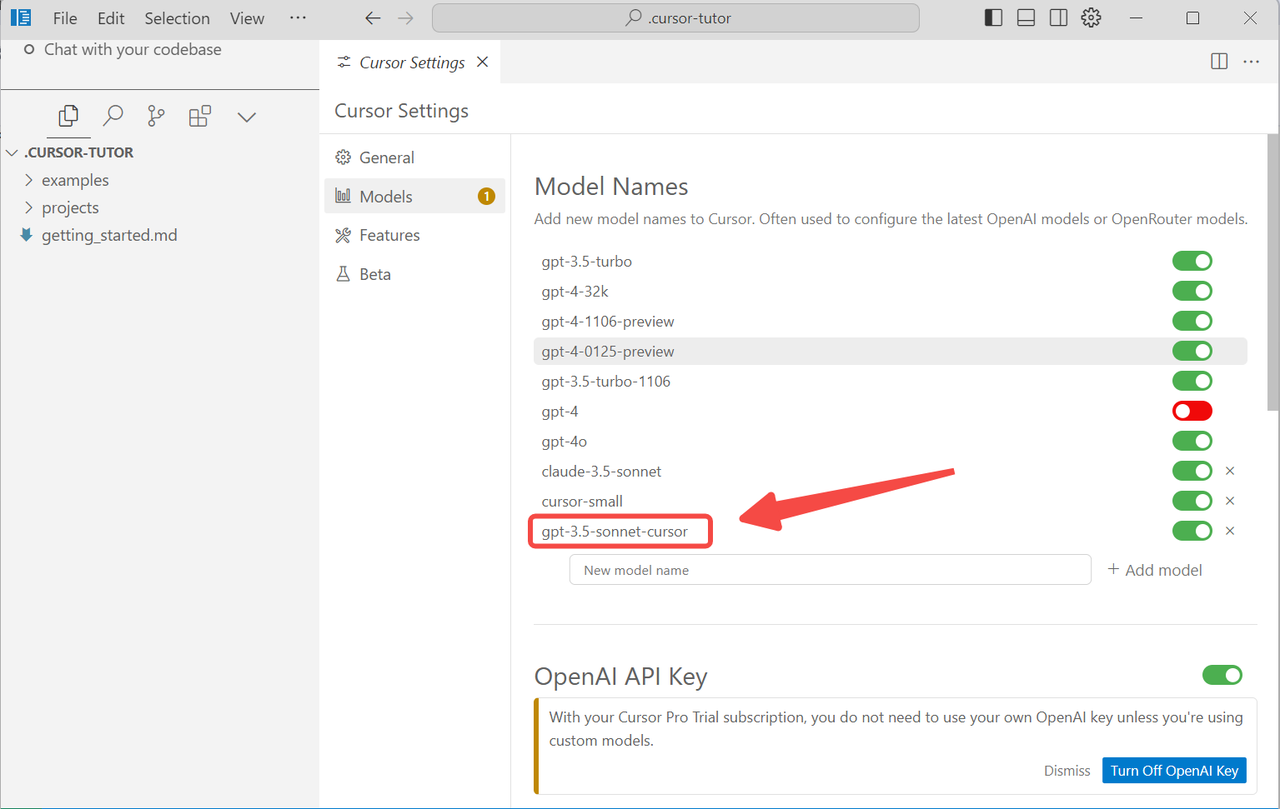This screenshot has width=1280, height=809.
Task: Click the Models notification badge
Action: coord(486,197)
